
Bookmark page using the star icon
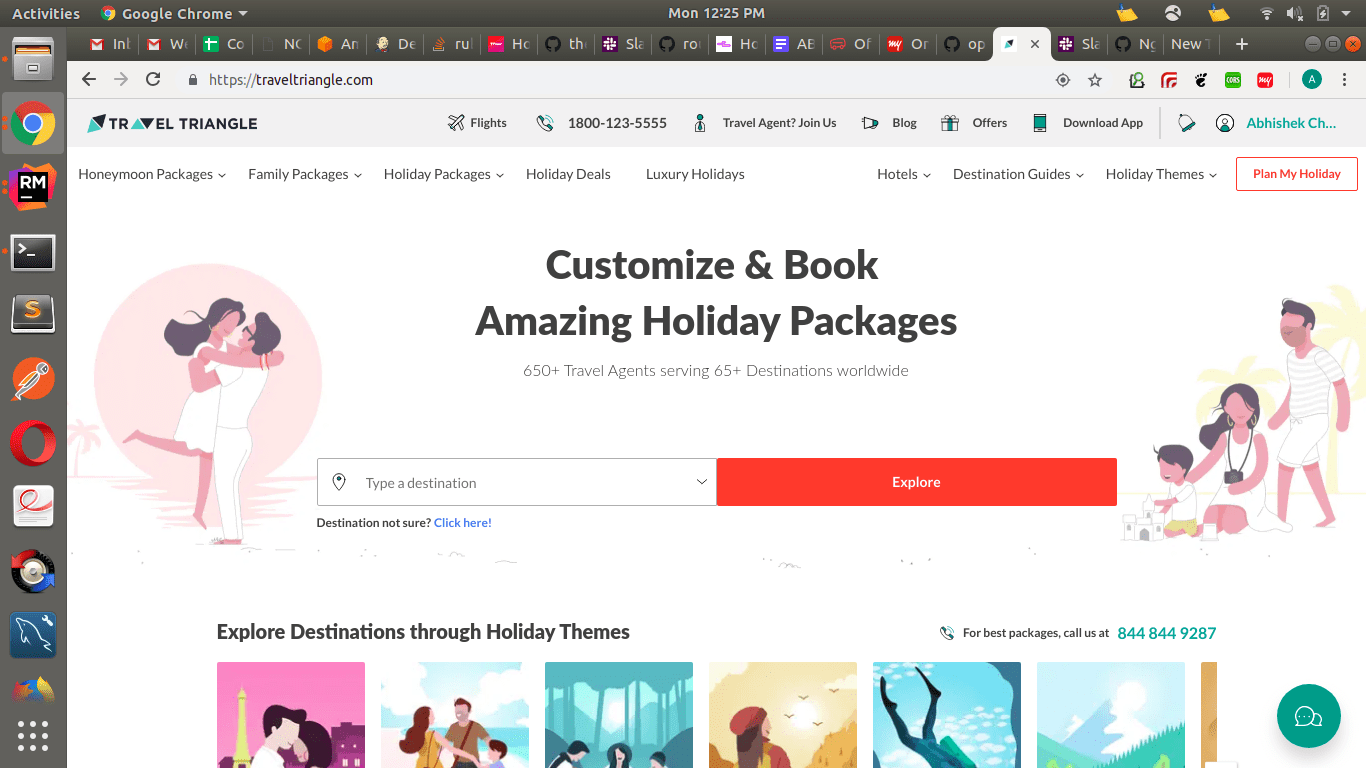click(1095, 80)
